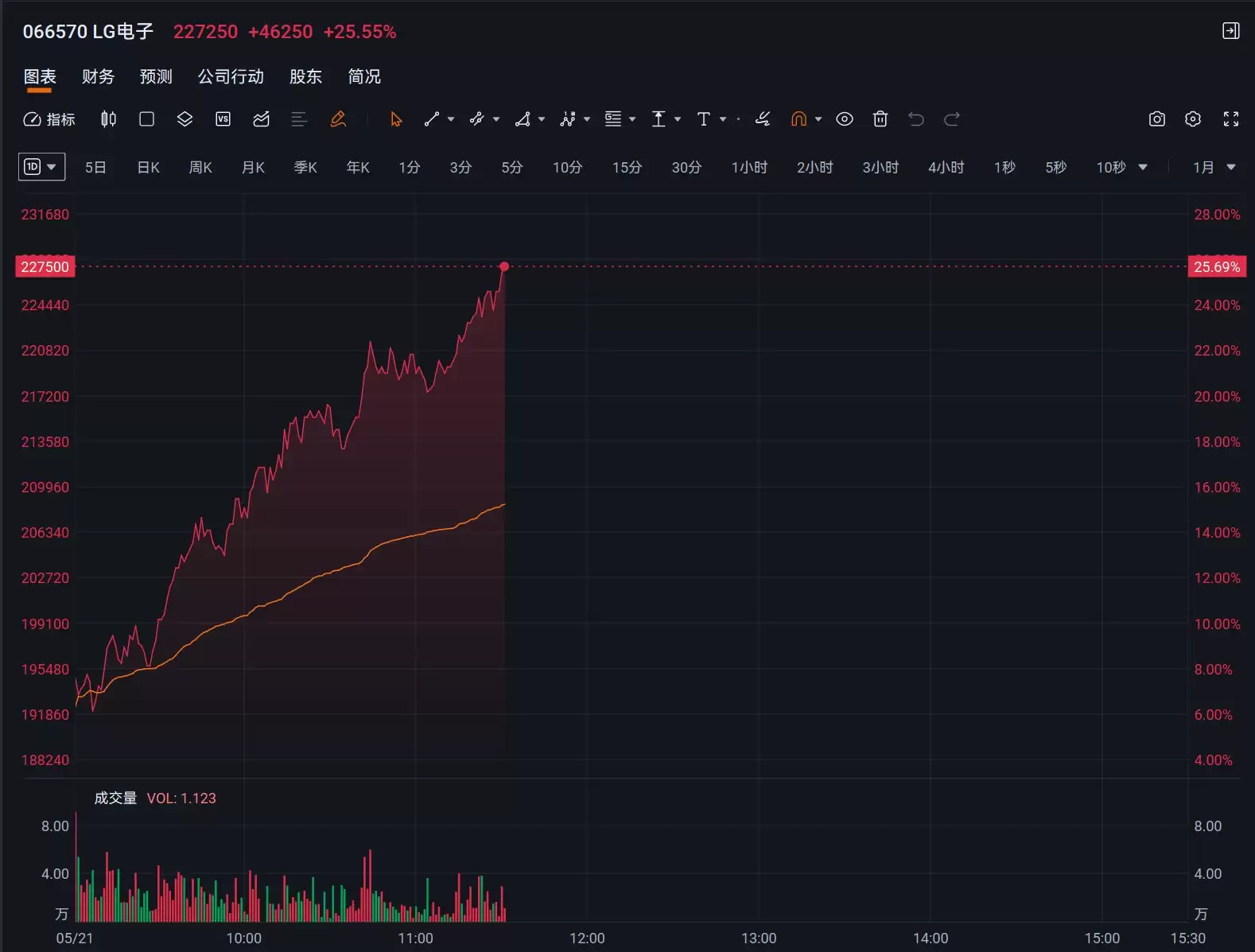1255x952 pixels.
Task: Switch to the 财务 tab
Action: [x=98, y=76]
